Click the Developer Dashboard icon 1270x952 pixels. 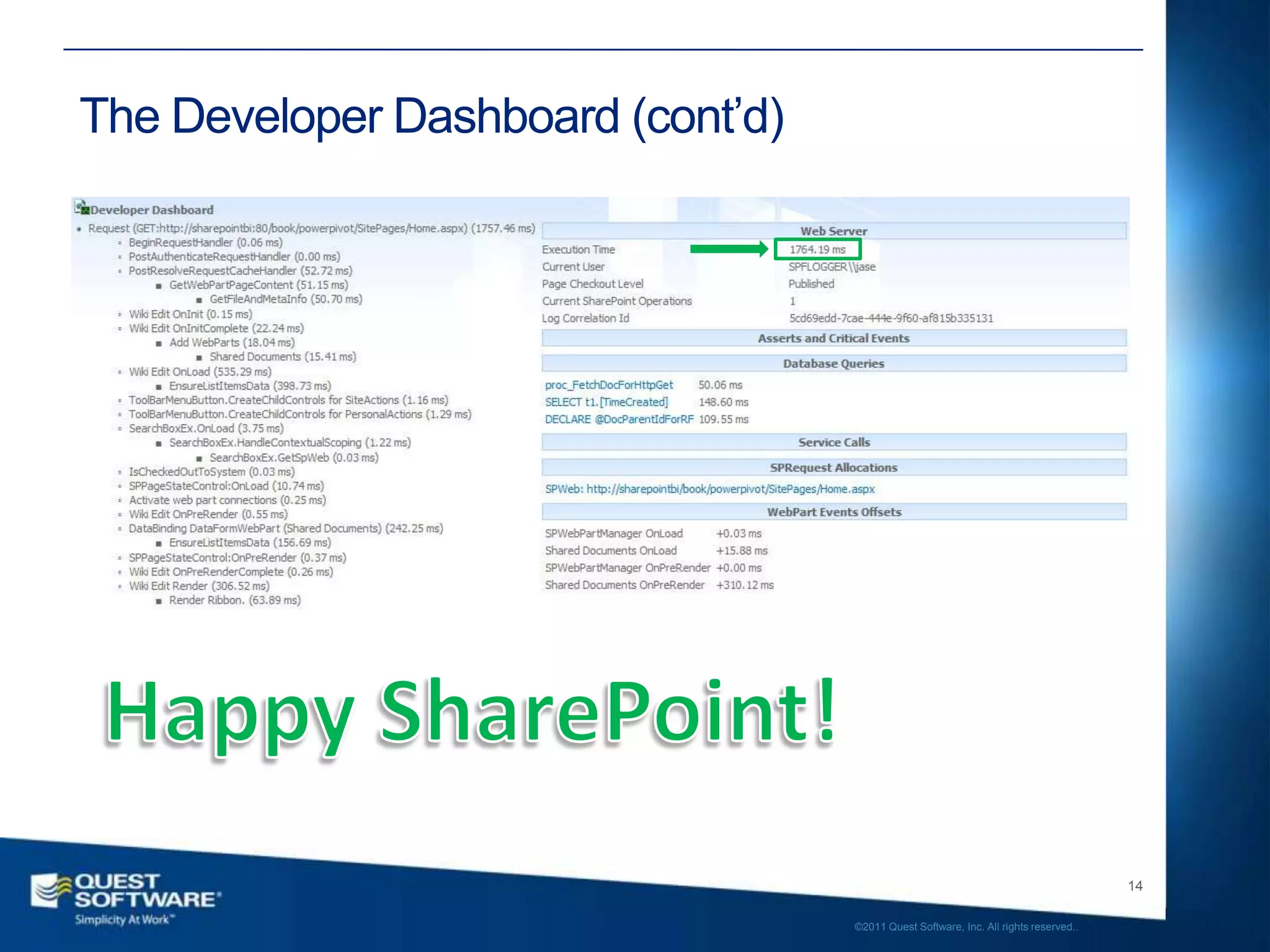point(81,208)
